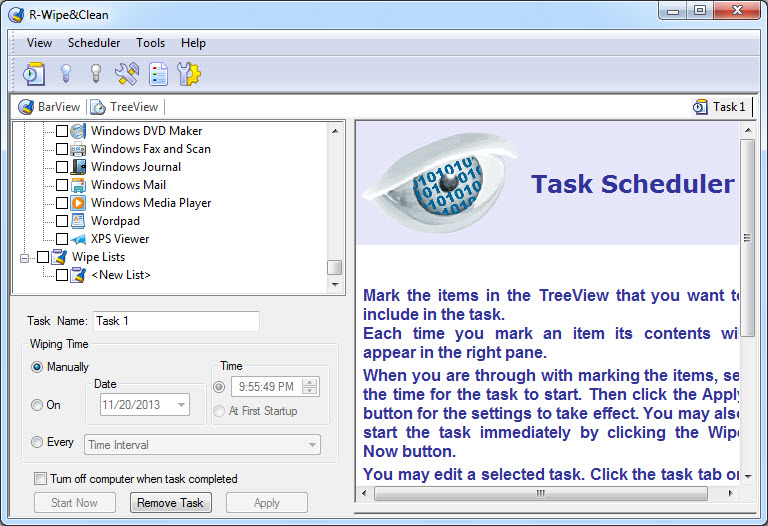Check the Windows Journal checkbox
This screenshot has width=768, height=526.
[62, 167]
